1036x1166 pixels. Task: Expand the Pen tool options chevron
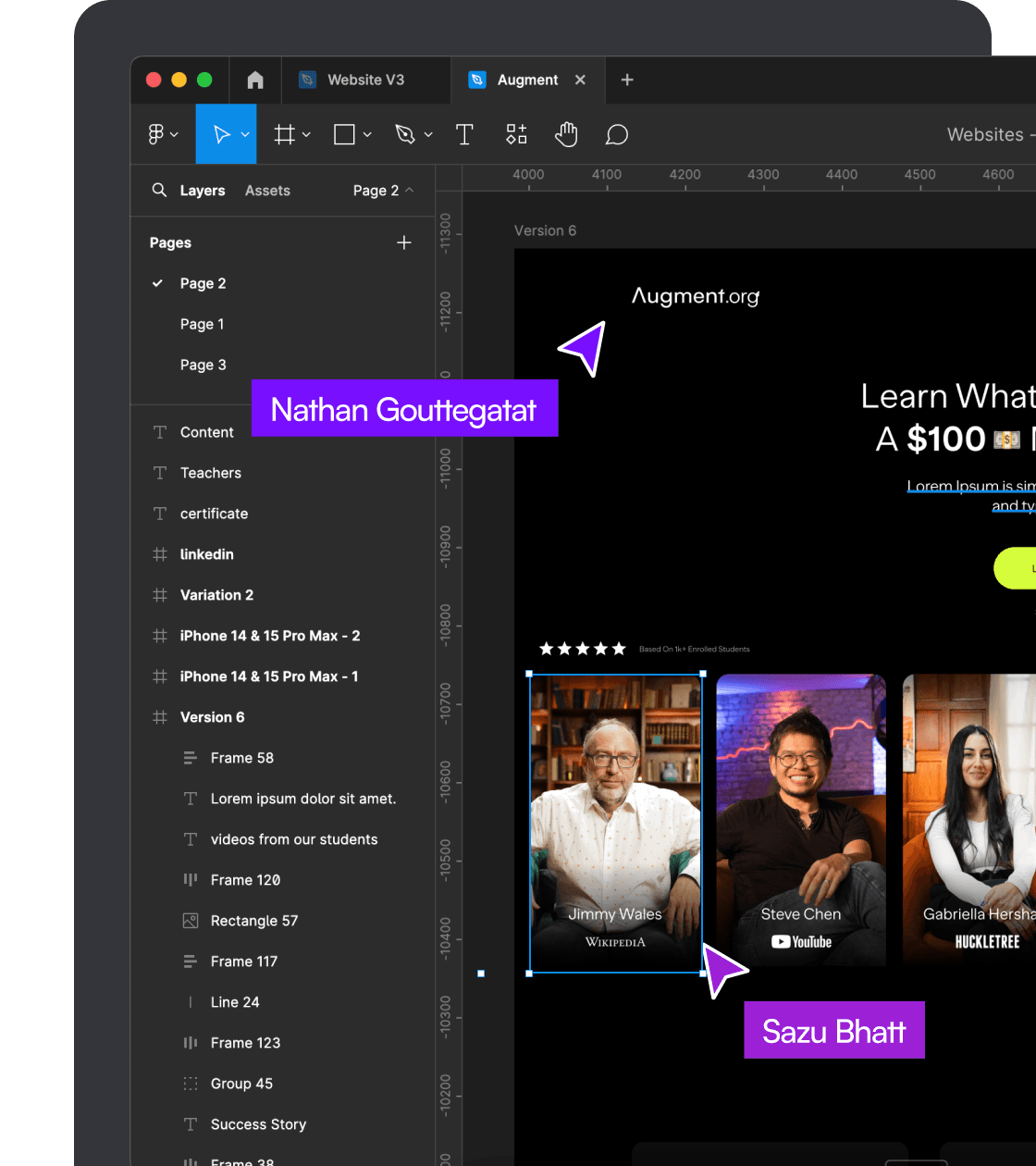coord(428,135)
